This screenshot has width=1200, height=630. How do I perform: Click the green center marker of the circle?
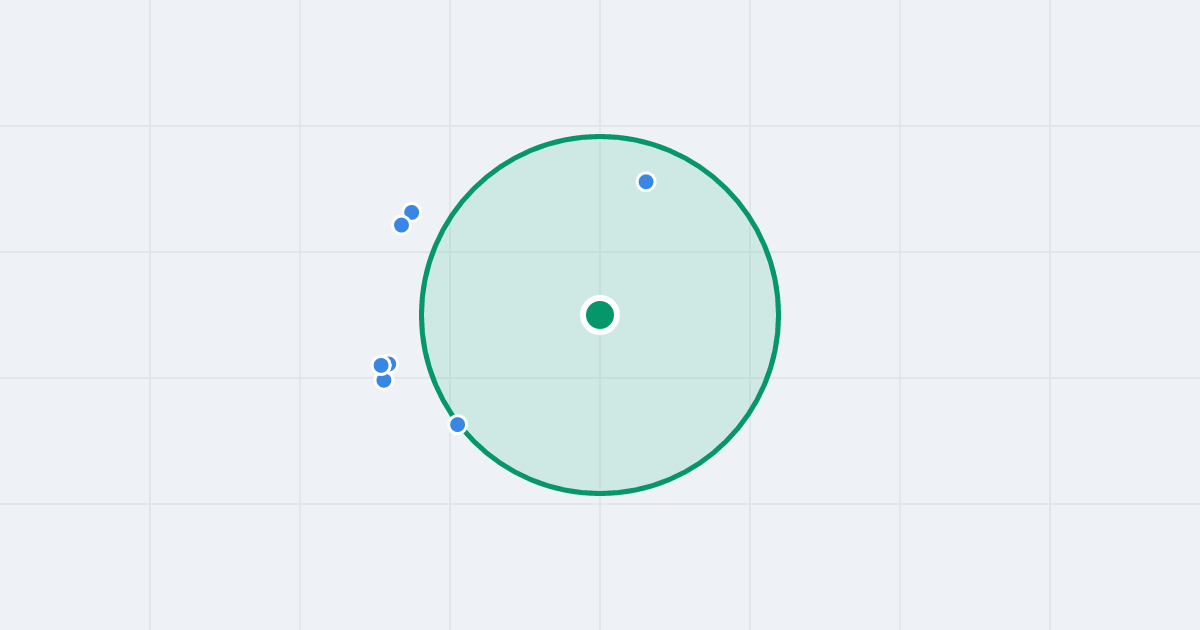pyautogui.click(x=600, y=315)
